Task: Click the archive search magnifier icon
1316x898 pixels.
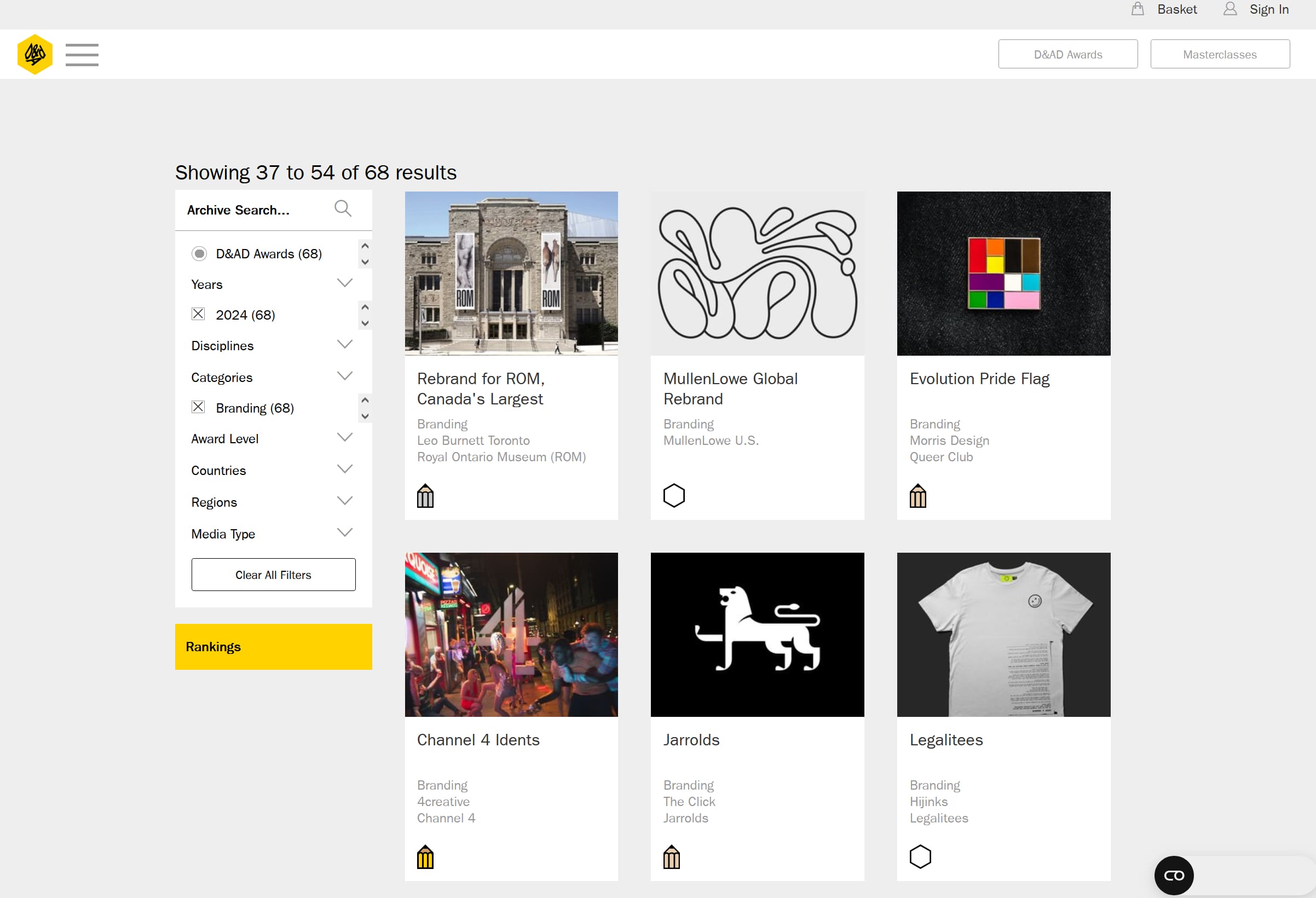Action: coord(343,208)
